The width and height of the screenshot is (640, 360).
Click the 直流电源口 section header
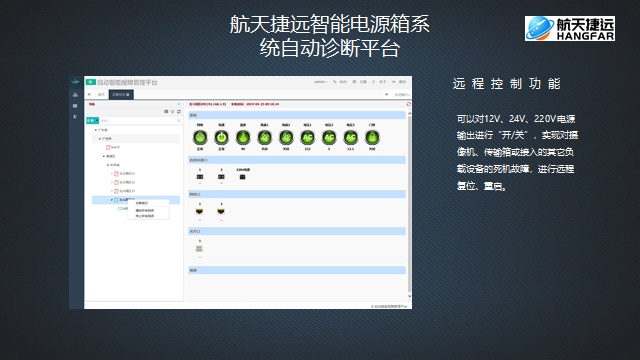click(x=297, y=160)
